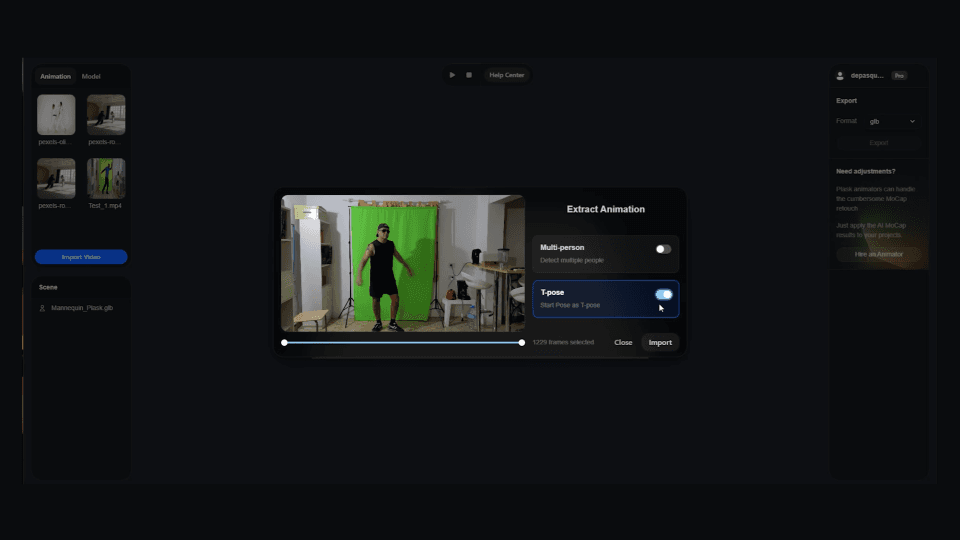Open the Help Center
This screenshot has height=540, width=960.
[x=506, y=75]
